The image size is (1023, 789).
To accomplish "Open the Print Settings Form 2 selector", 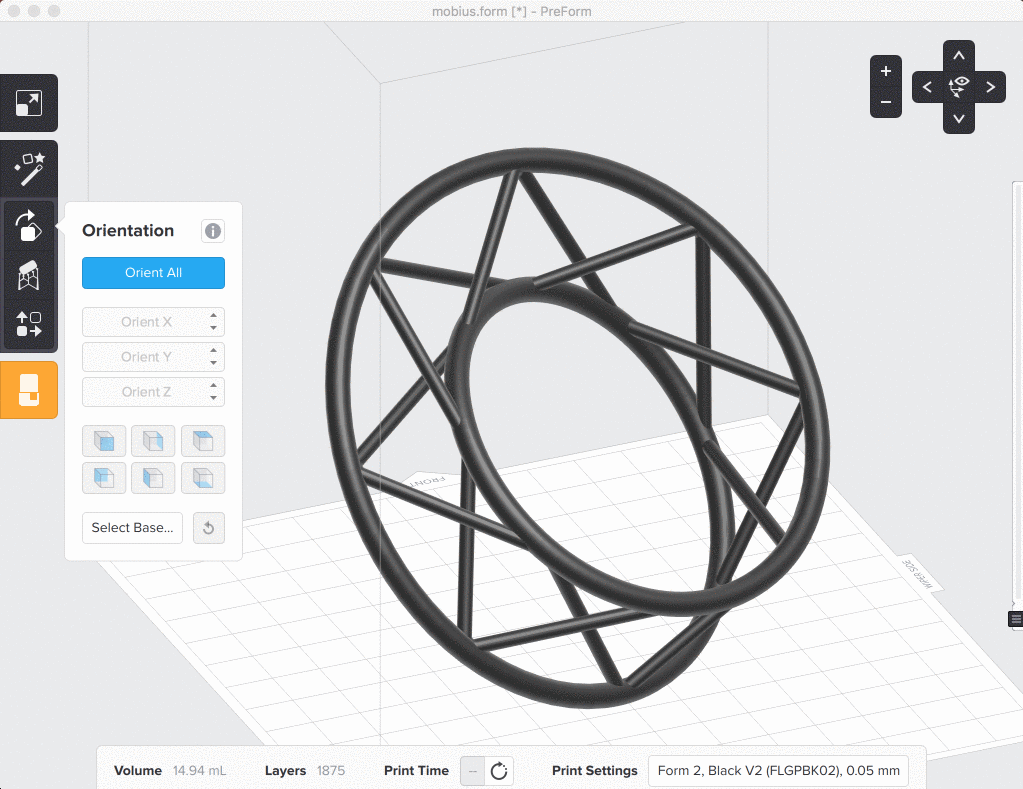I will tap(778, 771).
